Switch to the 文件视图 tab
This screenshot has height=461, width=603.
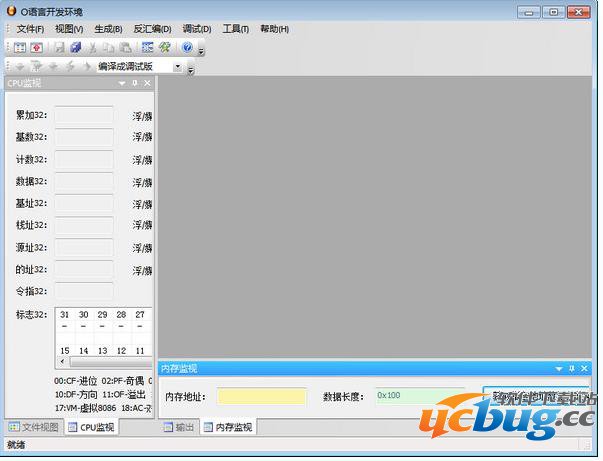pyautogui.click(x=33, y=427)
